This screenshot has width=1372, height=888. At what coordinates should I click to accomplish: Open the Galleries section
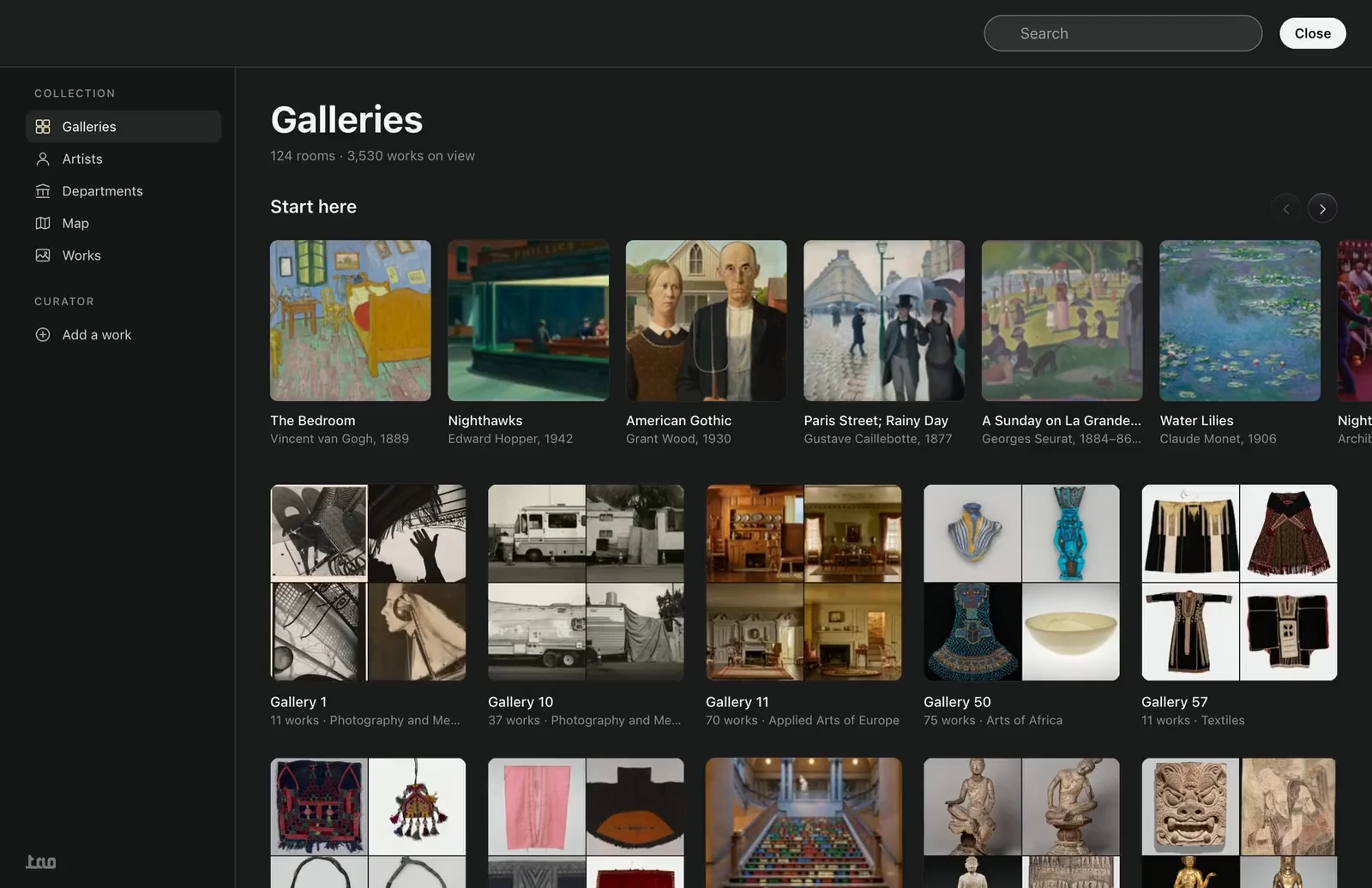(x=123, y=127)
